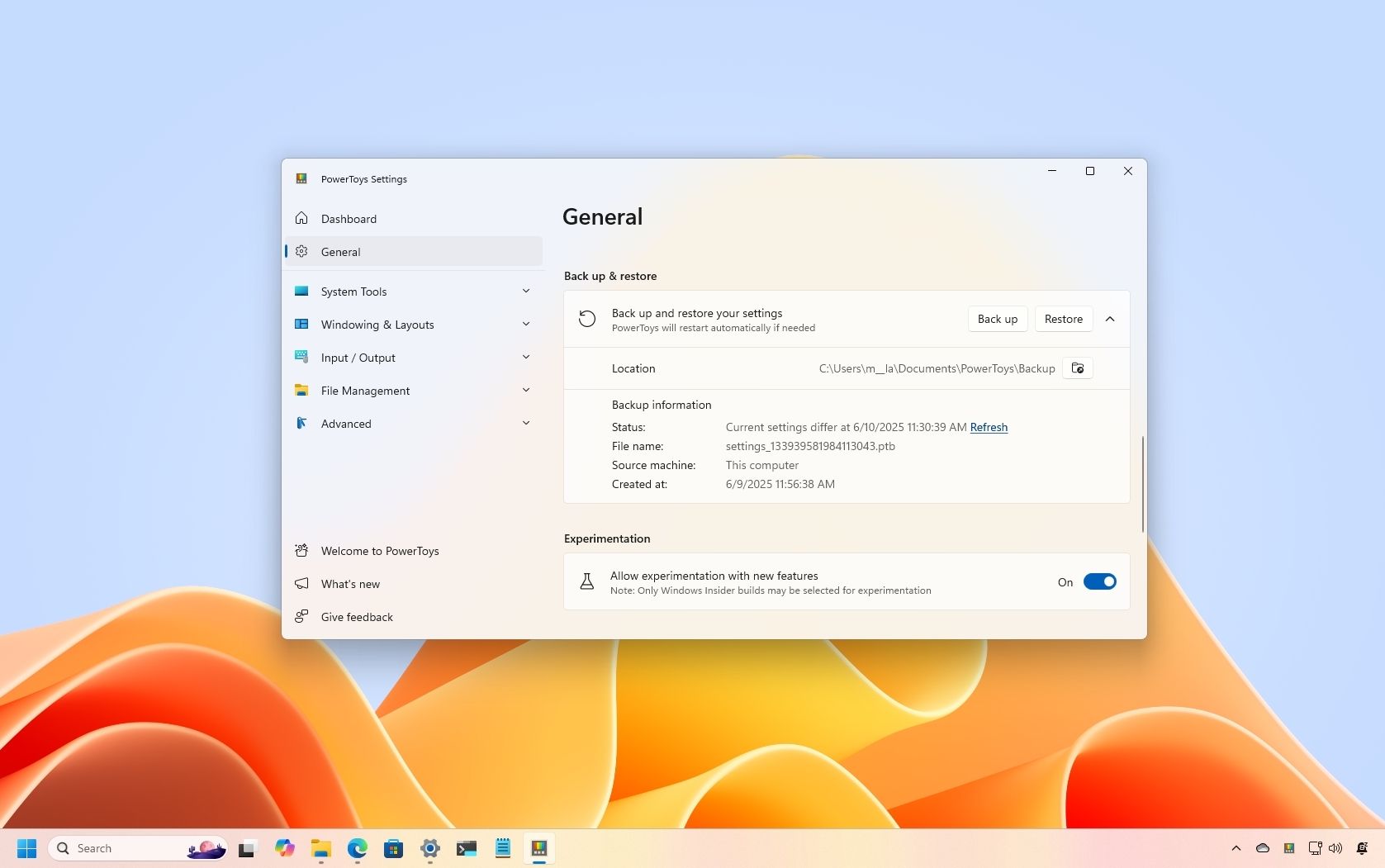1385x868 pixels.
Task: Click the Back up button
Action: pyautogui.click(x=998, y=320)
